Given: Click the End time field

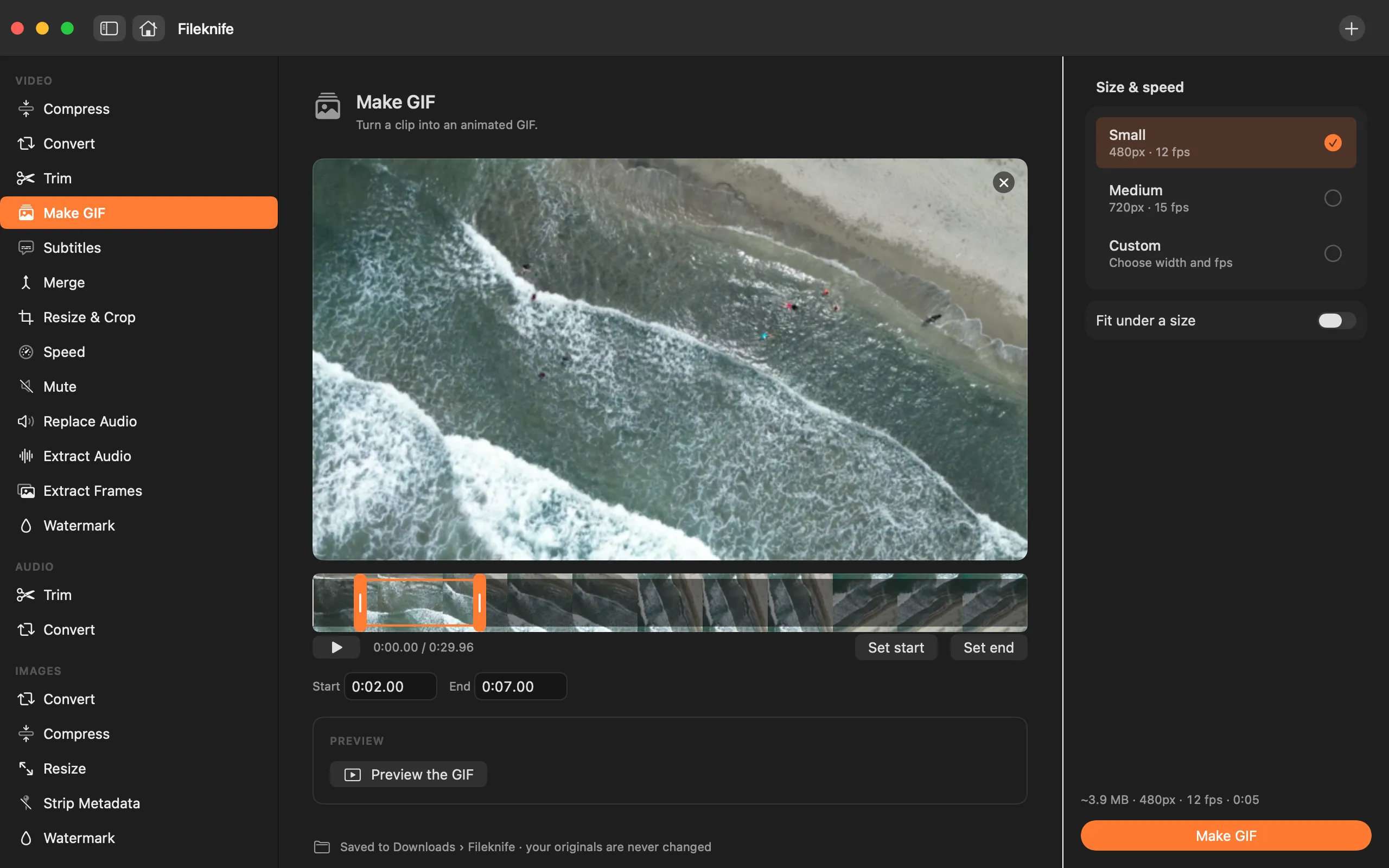Looking at the screenshot, I should pyautogui.click(x=520, y=686).
